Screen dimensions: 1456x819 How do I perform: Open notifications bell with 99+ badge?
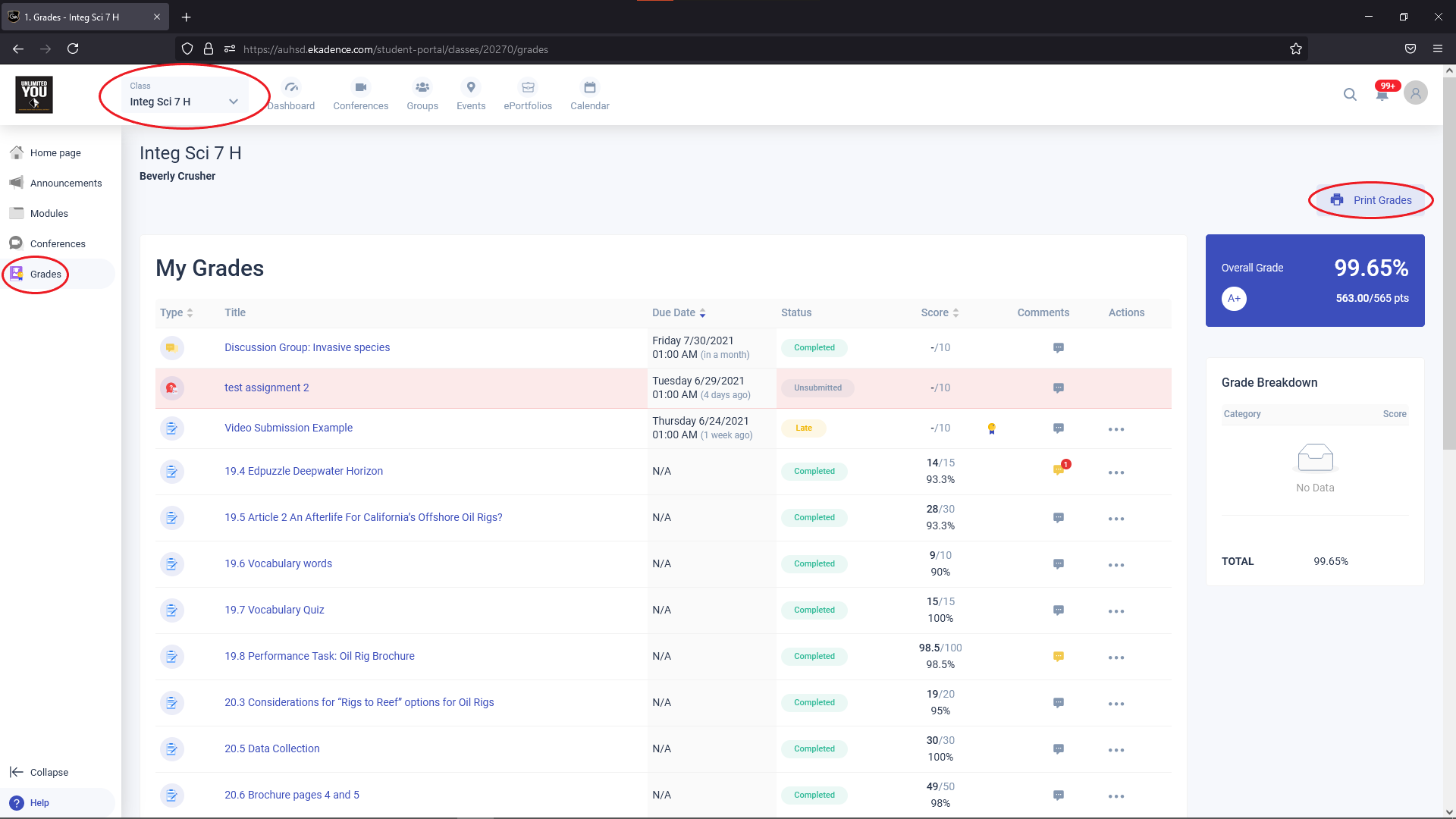point(1382,94)
